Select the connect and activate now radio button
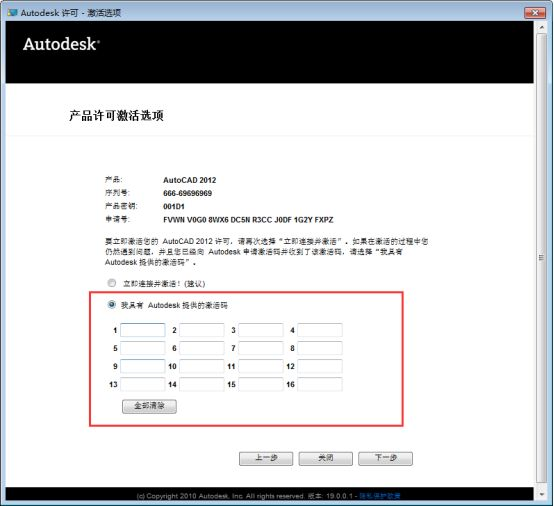This screenshot has height=506, width=554. pos(112,283)
